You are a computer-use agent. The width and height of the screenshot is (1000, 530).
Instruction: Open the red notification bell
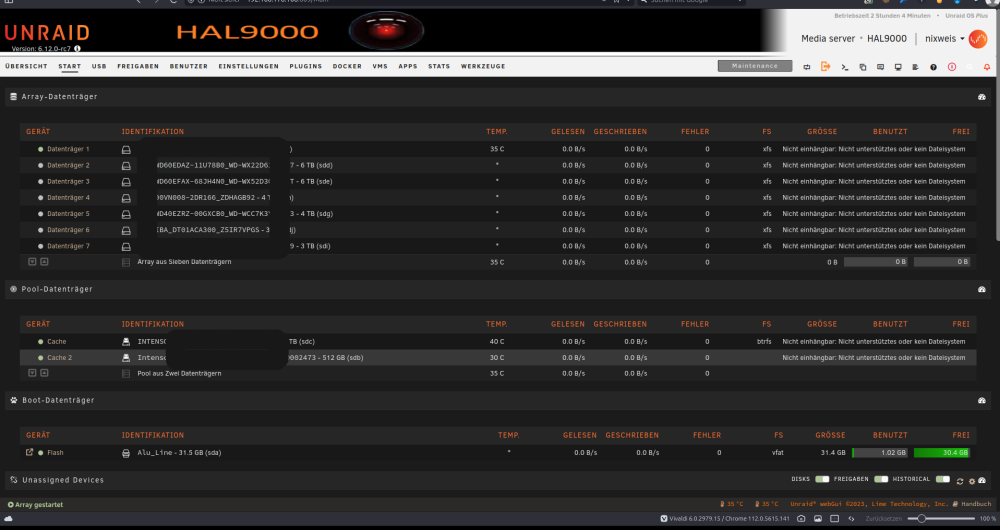(x=987, y=67)
